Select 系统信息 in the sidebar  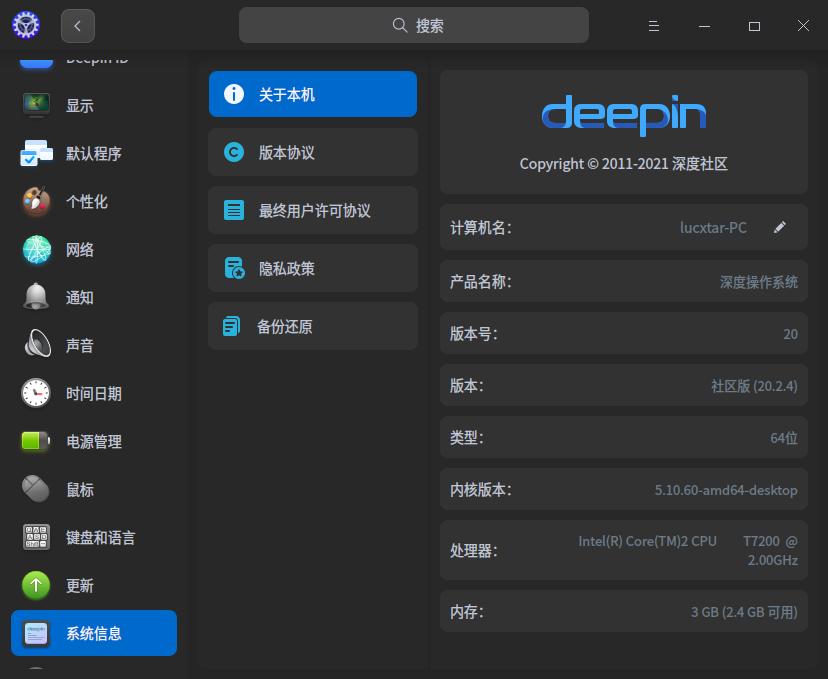pyautogui.click(x=93, y=633)
